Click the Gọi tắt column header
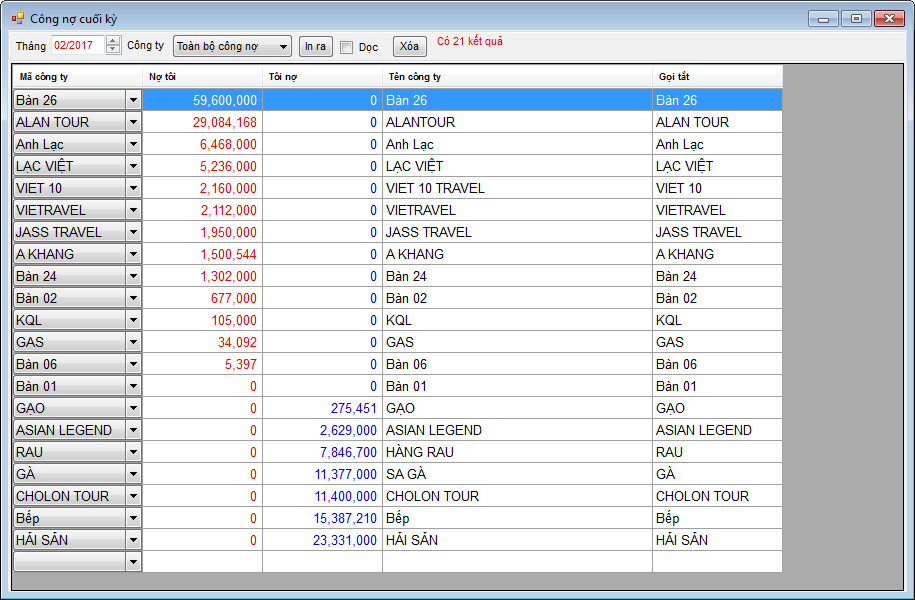The width and height of the screenshot is (915, 600). coord(717,77)
